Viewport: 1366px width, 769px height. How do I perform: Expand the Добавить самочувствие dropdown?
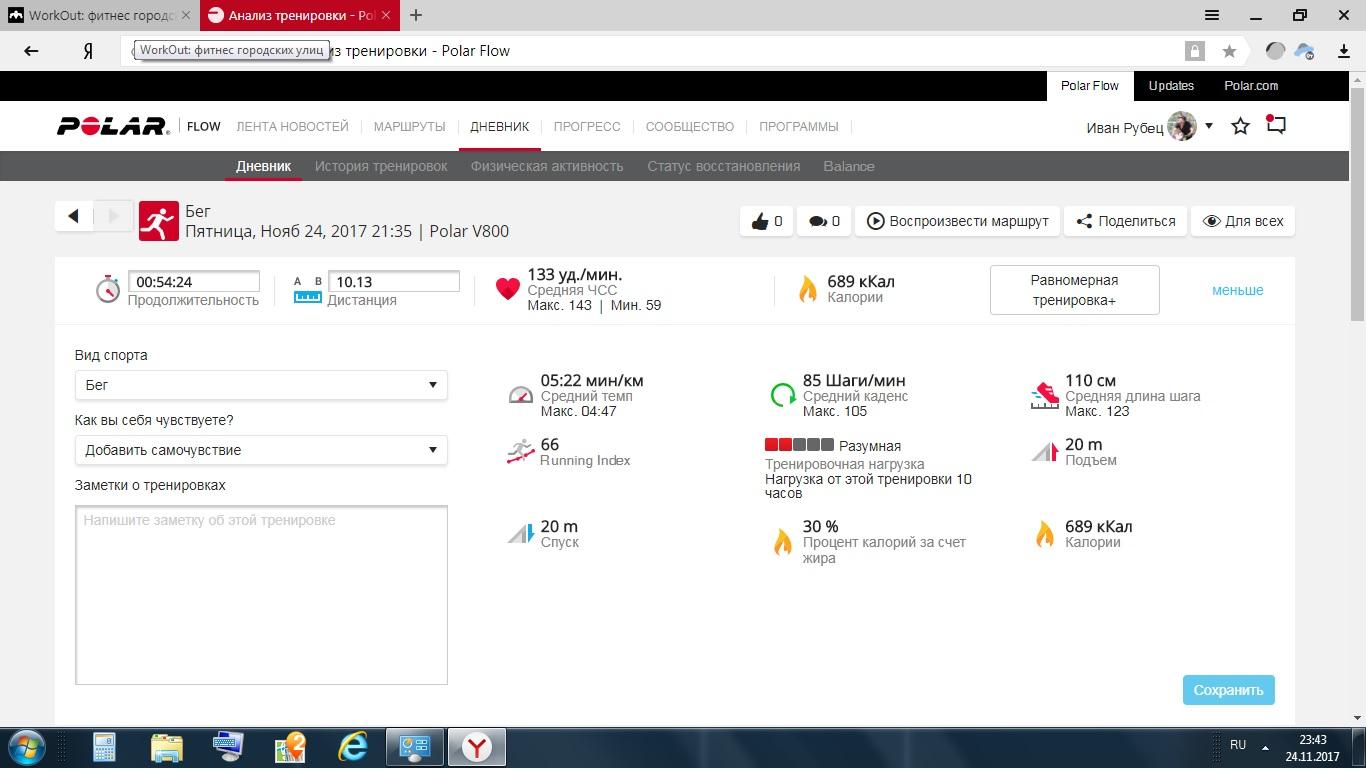[x=261, y=450]
